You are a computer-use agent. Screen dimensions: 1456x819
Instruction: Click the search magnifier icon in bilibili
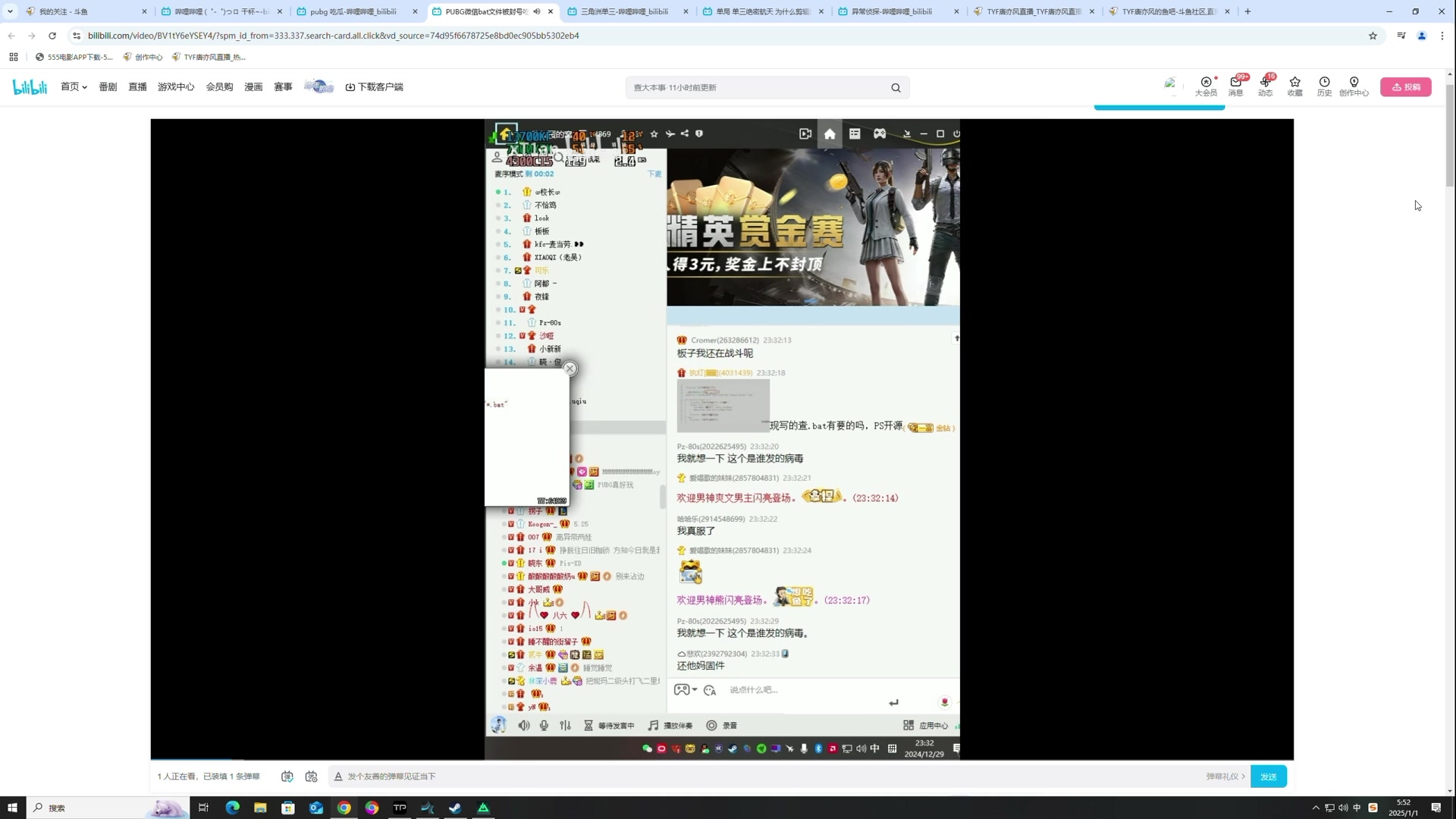[x=896, y=88]
